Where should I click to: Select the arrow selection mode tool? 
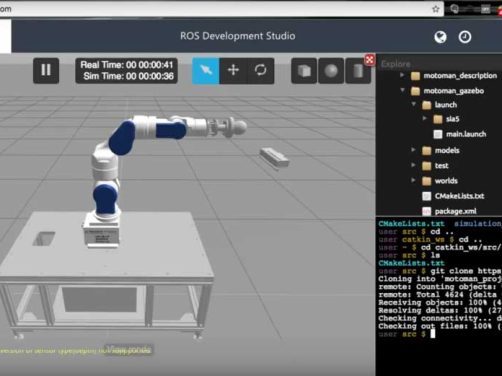tap(206, 70)
